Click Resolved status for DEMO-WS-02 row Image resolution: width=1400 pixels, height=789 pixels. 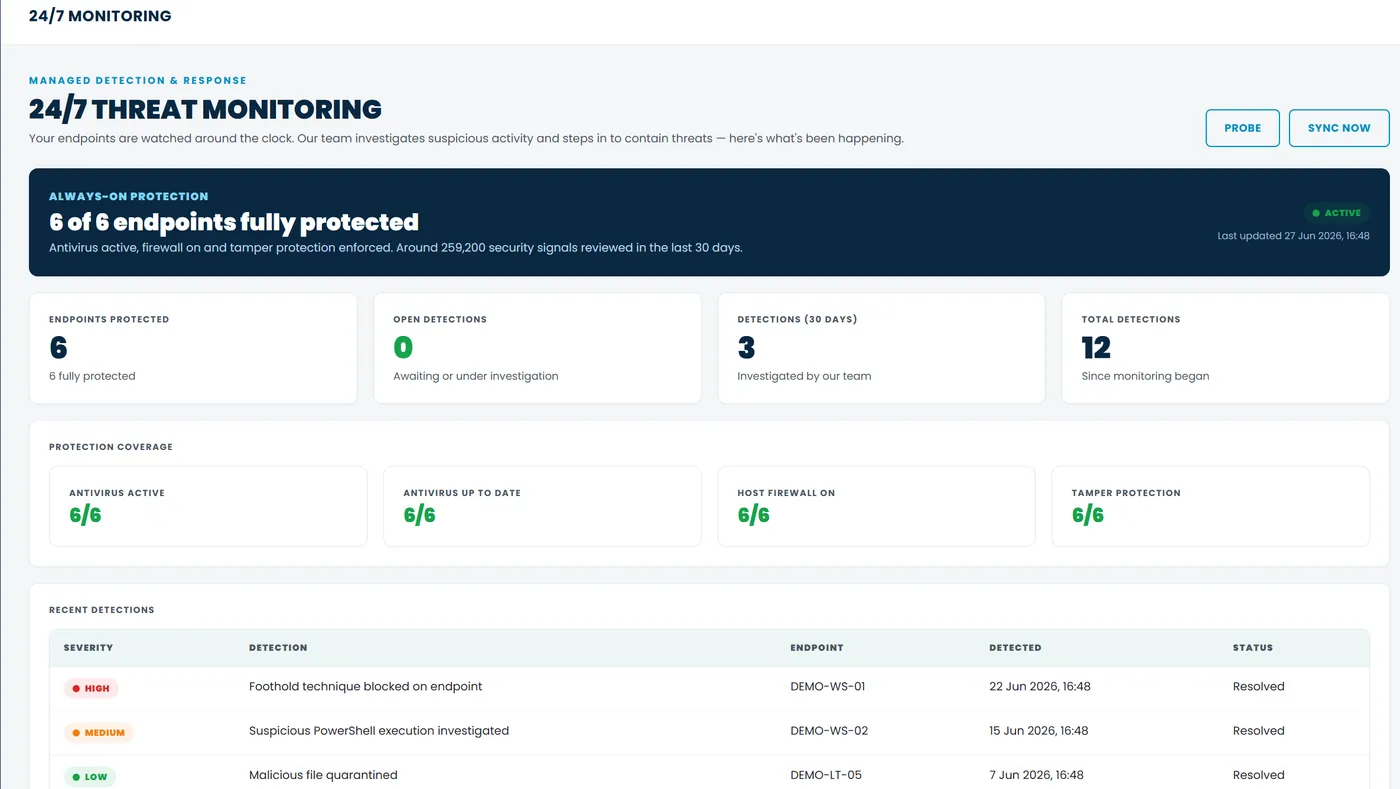[x=1258, y=731]
